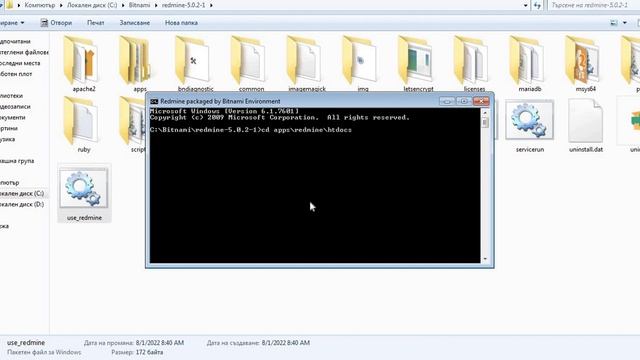Maximize the Redmine Bitnami Environment window
The width and height of the screenshot is (640, 360).
pos(464,101)
